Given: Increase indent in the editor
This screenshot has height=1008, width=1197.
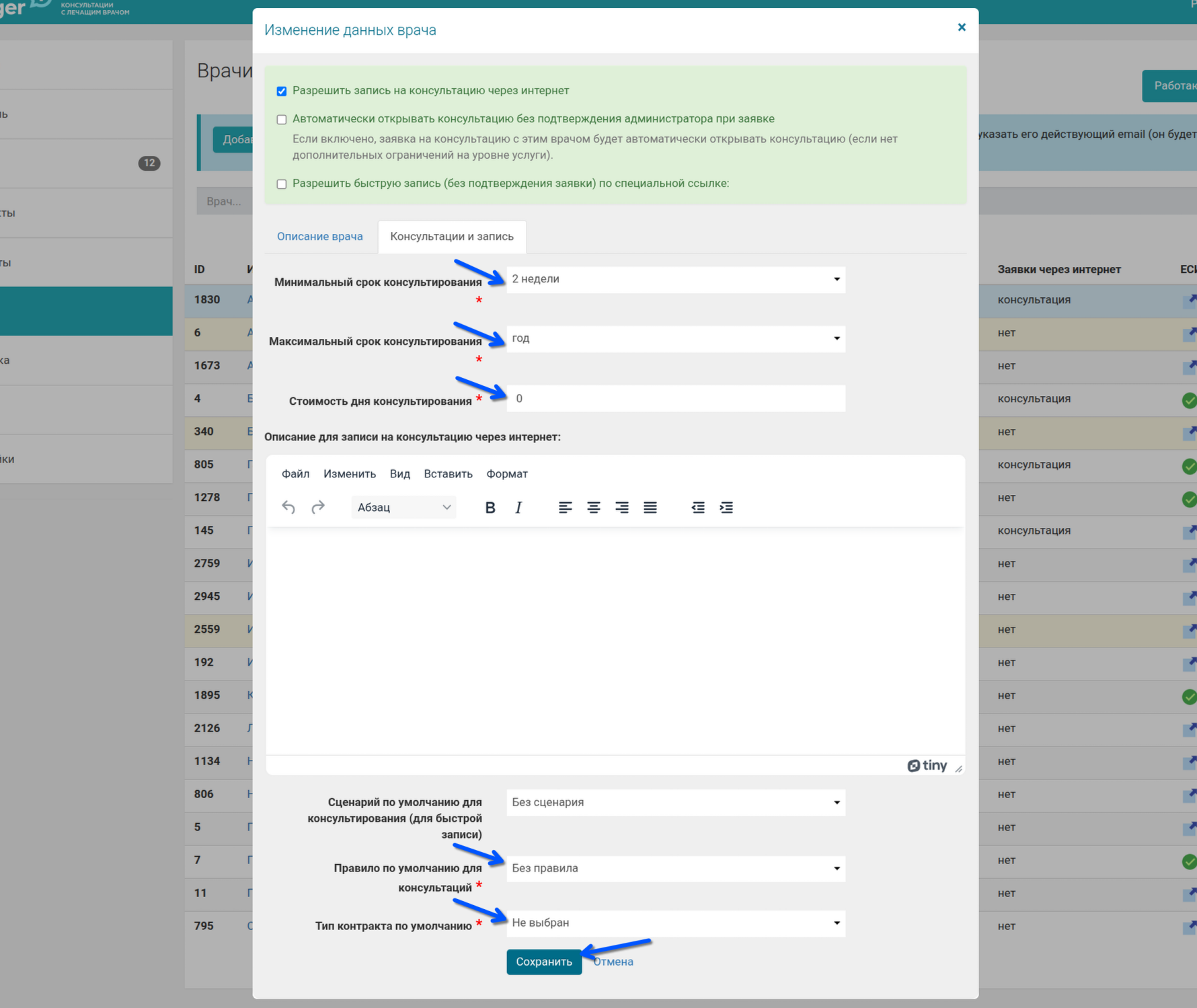Looking at the screenshot, I should coord(726,508).
